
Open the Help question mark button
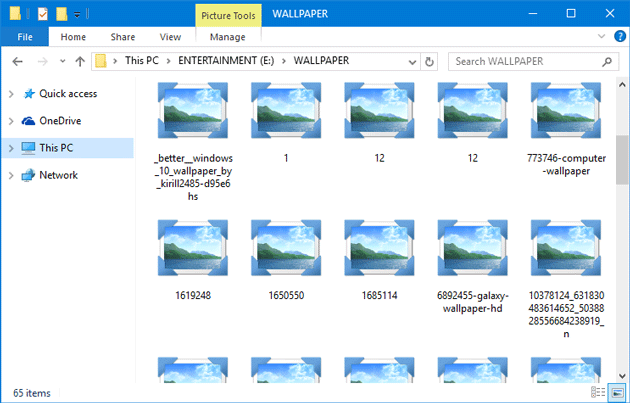point(620,37)
